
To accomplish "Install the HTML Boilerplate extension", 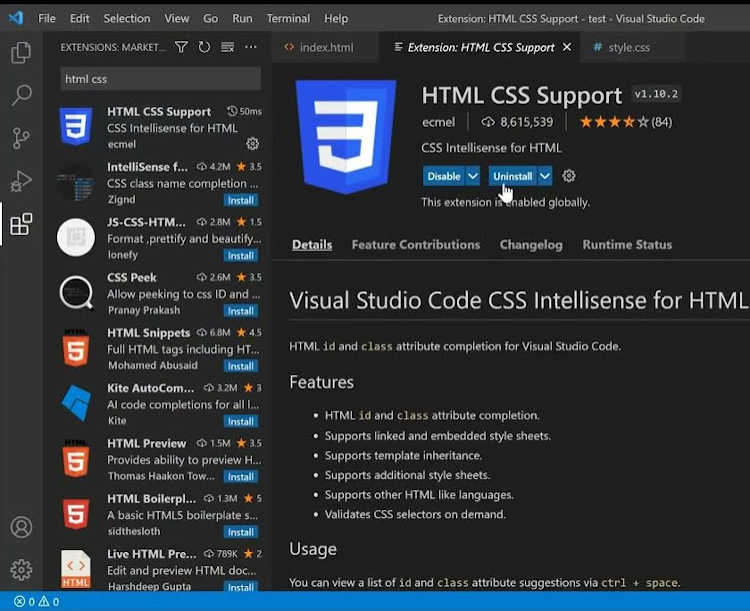I will (241, 533).
